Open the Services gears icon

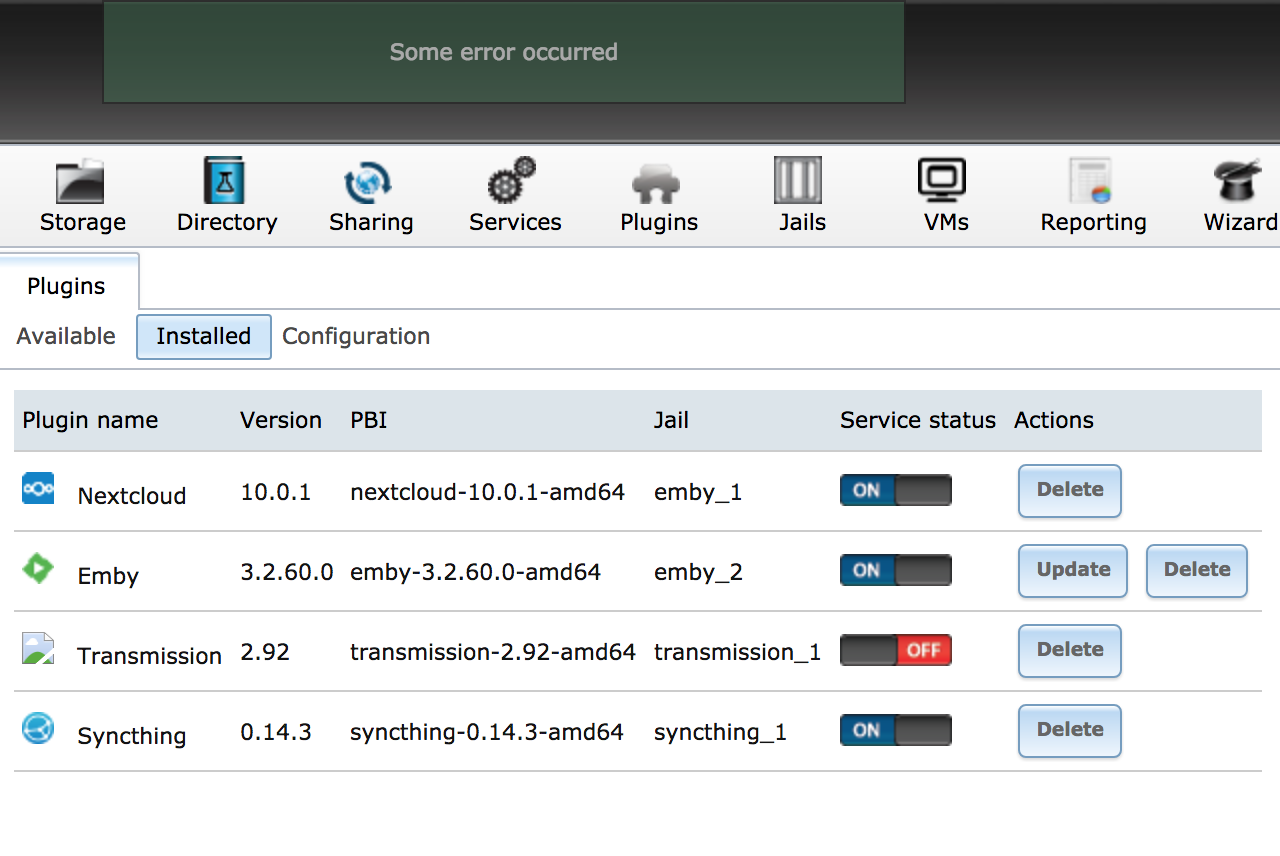[512, 181]
